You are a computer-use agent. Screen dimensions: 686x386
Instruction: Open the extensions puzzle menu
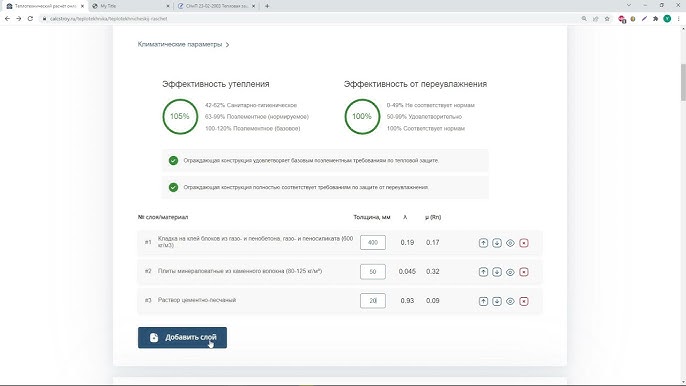tap(655, 19)
